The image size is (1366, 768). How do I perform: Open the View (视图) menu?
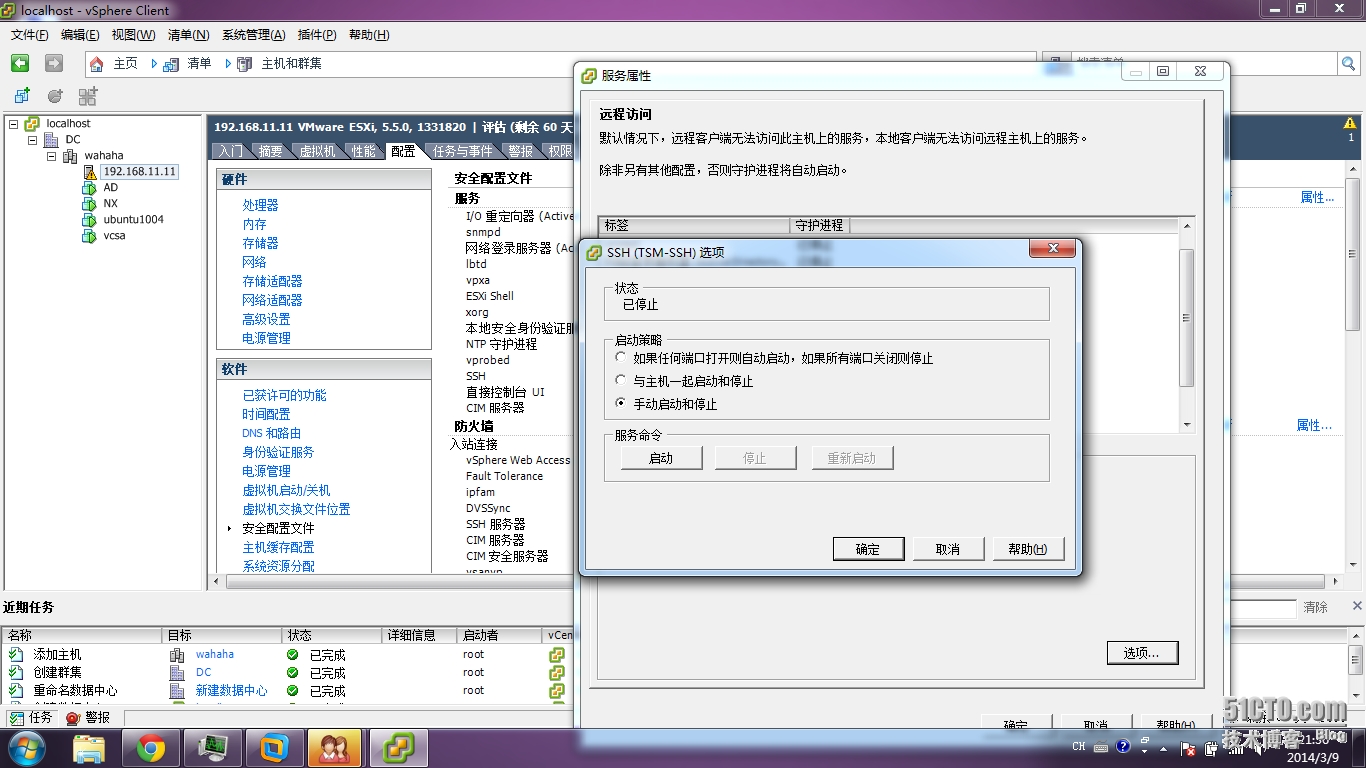pyautogui.click(x=133, y=35)
